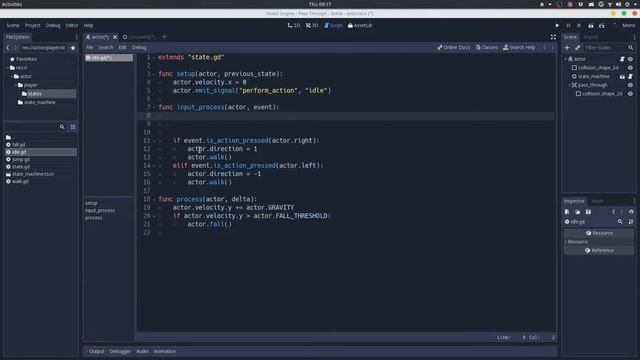The width and height of the screenshot is (640, 360).
Task: Jump to setup in method list
Action: [91, 203]
